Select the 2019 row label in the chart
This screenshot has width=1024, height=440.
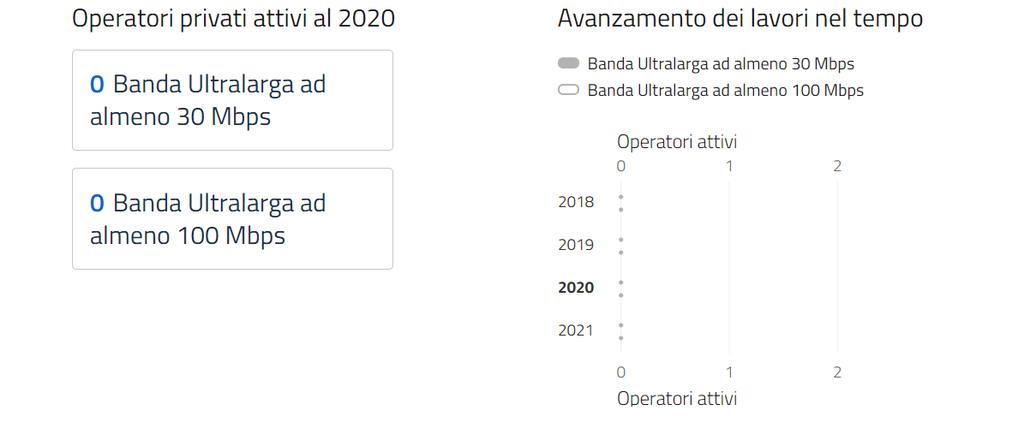[x=576, y=245]
